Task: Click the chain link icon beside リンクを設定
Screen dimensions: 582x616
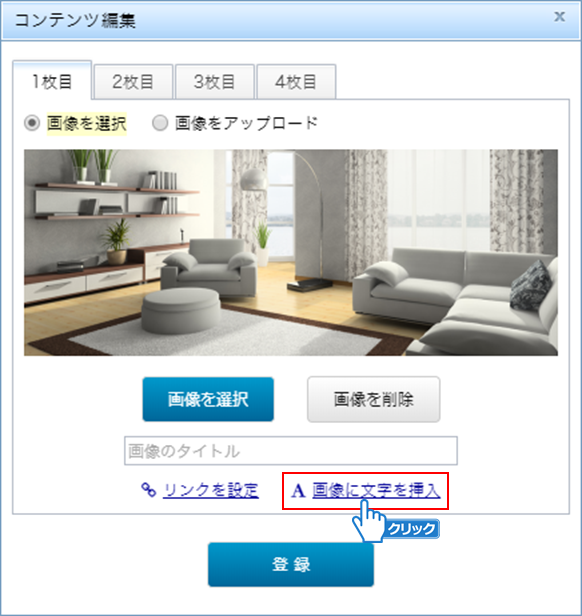Action: tap(149, 490)
